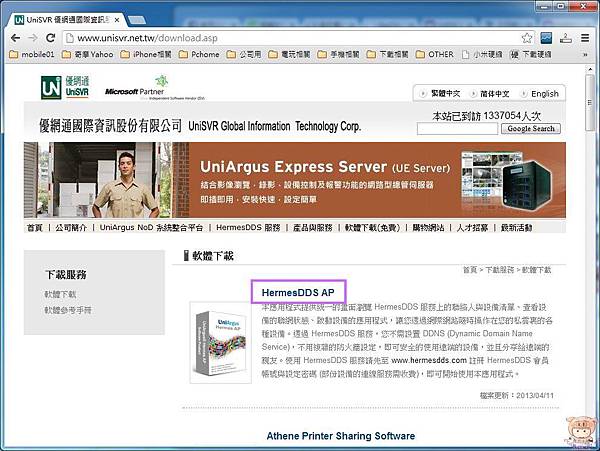Click the 檔案更新：2013/04/11 date text

pyautogui.click(x=517, y=395)
